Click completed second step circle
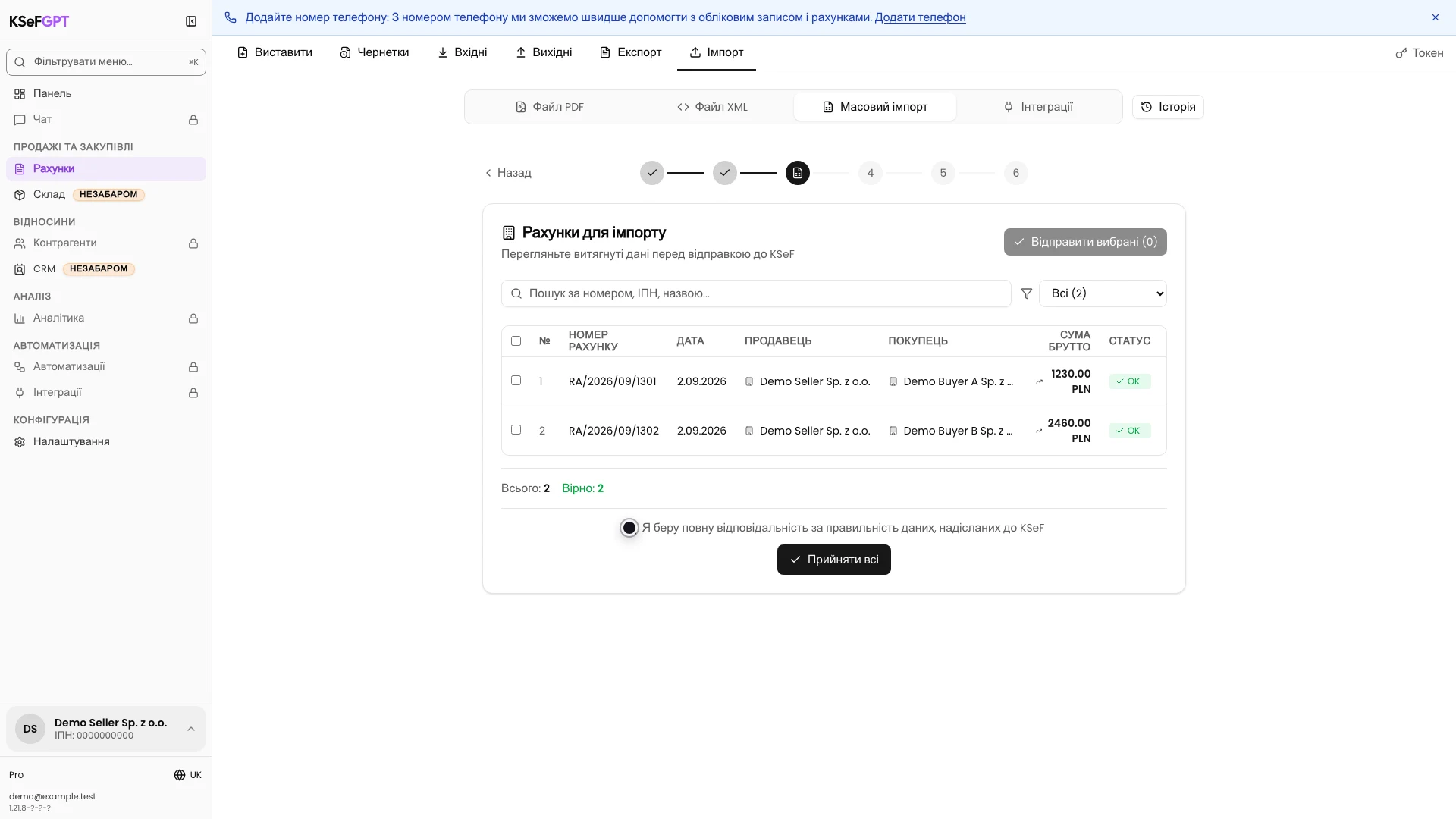The image size is (1456, 819). [x=725, y=173]
